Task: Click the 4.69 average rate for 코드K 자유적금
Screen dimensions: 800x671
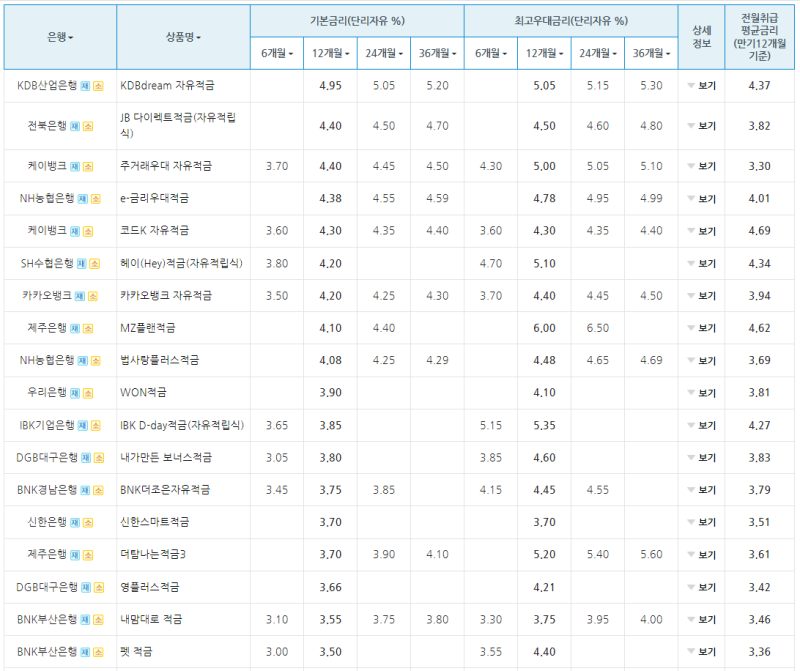Action: click(x=759, y=231)
